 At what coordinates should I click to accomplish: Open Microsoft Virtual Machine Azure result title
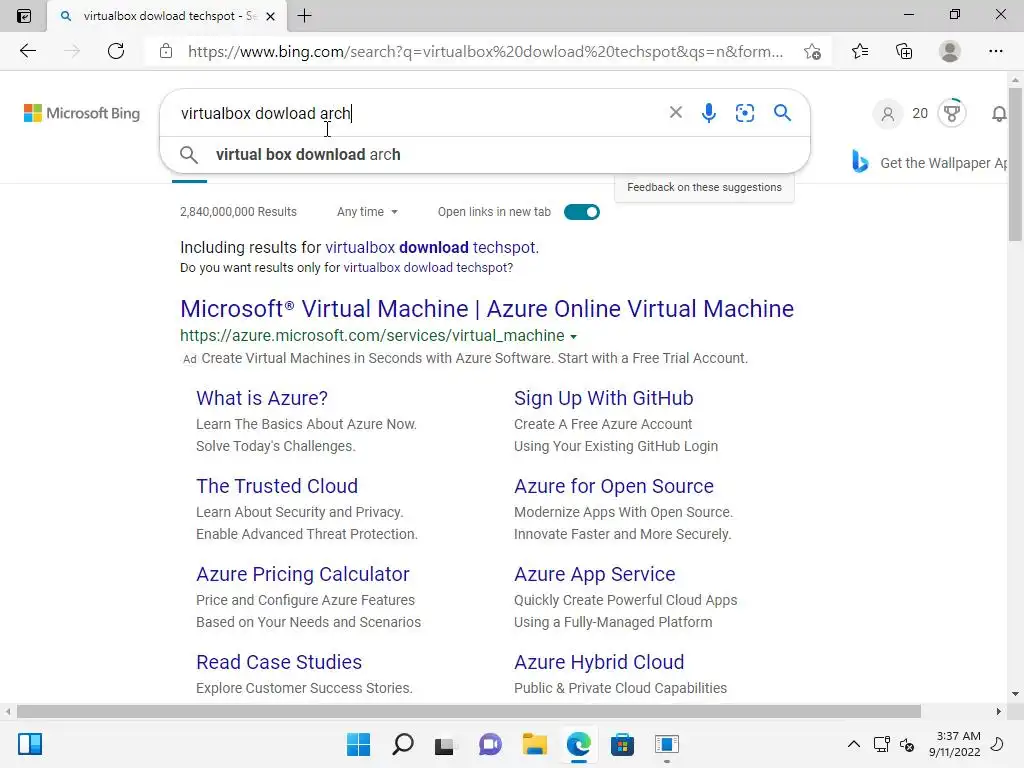487,308
